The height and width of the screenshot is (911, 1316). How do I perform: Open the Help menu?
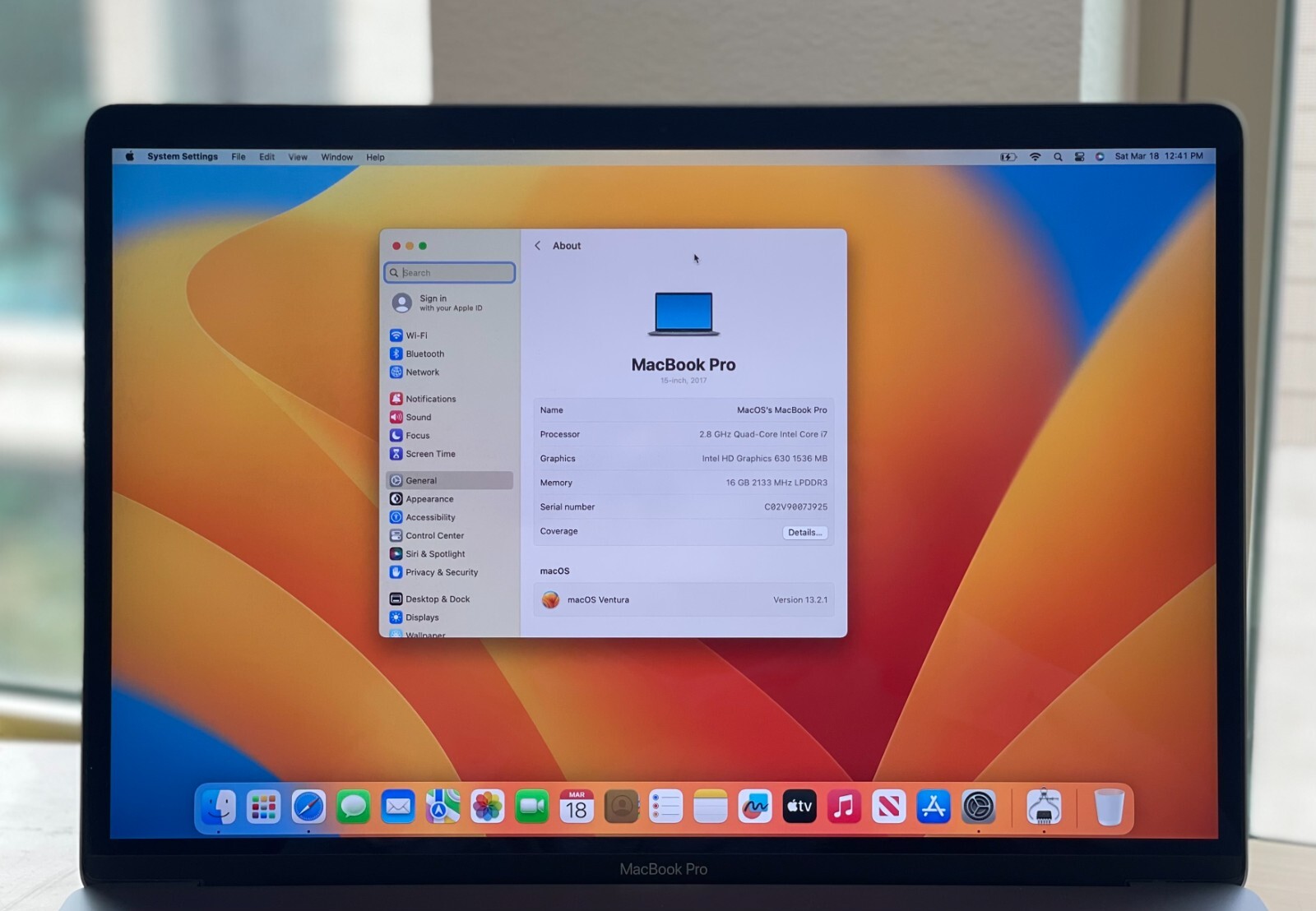(375, 156)
